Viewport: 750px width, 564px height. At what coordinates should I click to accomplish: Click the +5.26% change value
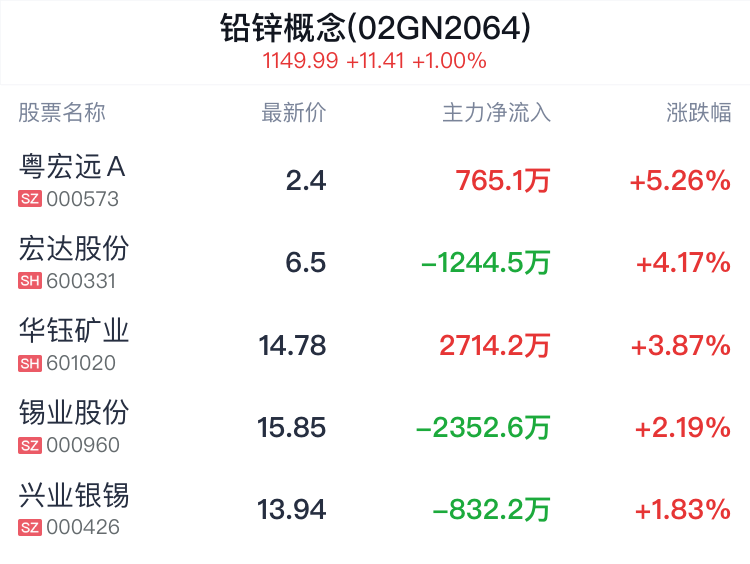point(680,181)
